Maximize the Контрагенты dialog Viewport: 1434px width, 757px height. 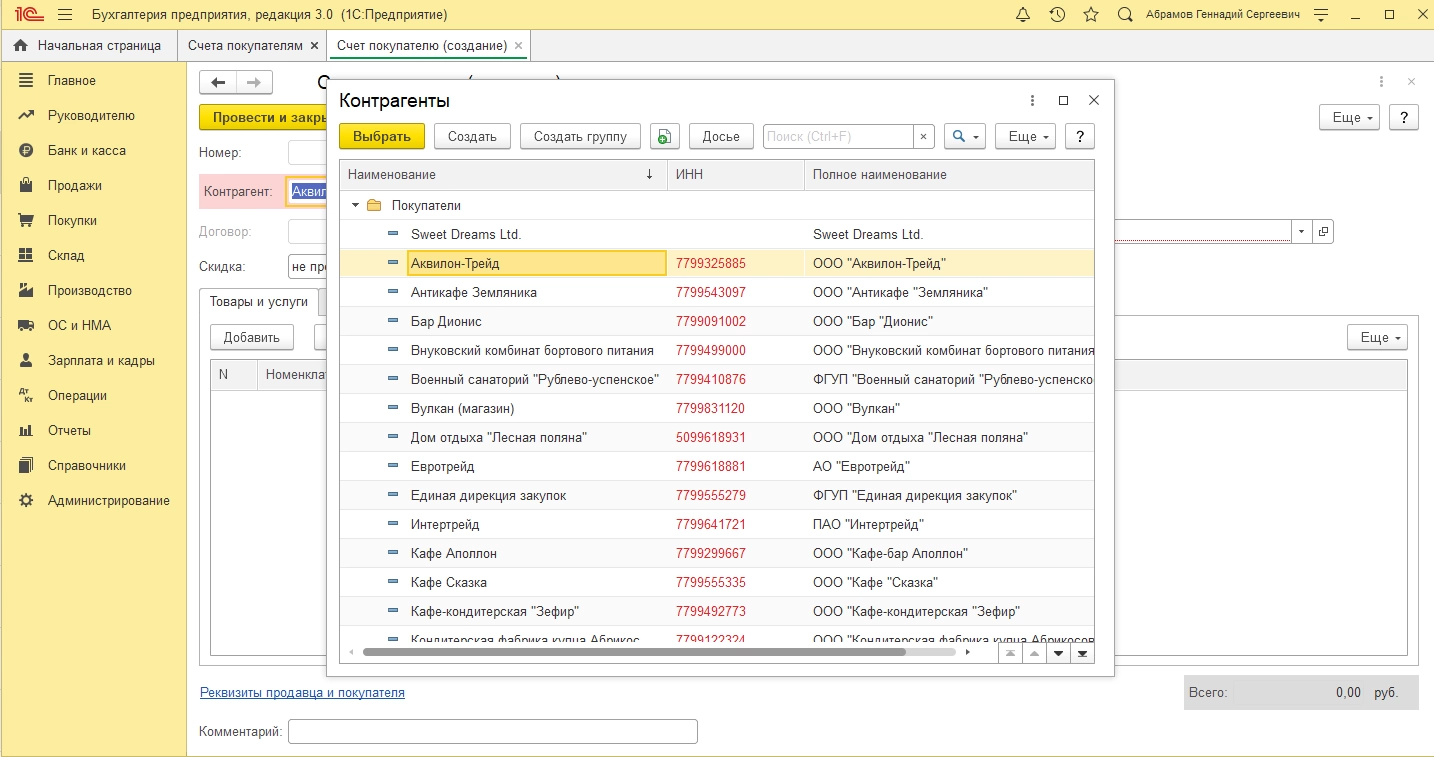(1063, 100)
